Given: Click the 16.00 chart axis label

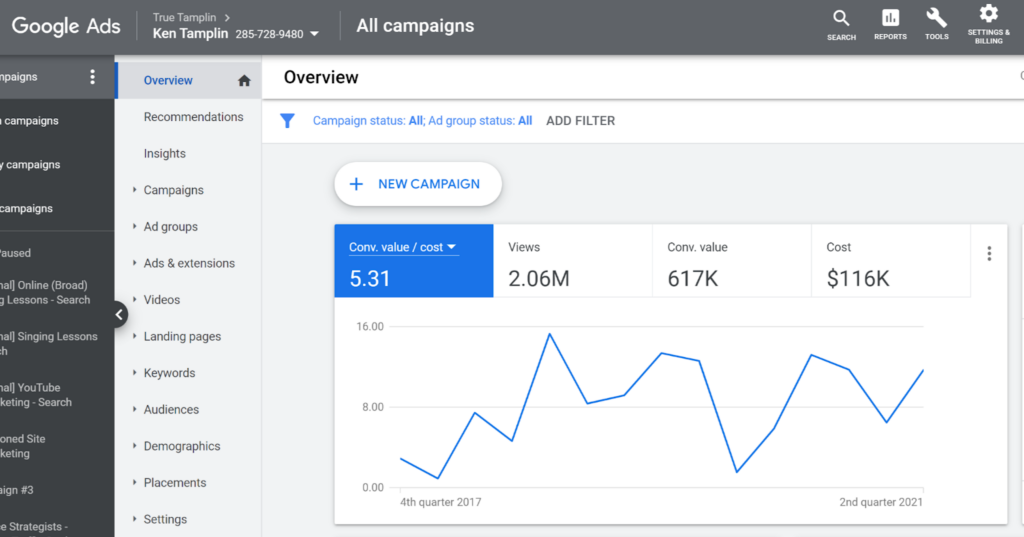Looking at the screenshot, I should 370,327.
